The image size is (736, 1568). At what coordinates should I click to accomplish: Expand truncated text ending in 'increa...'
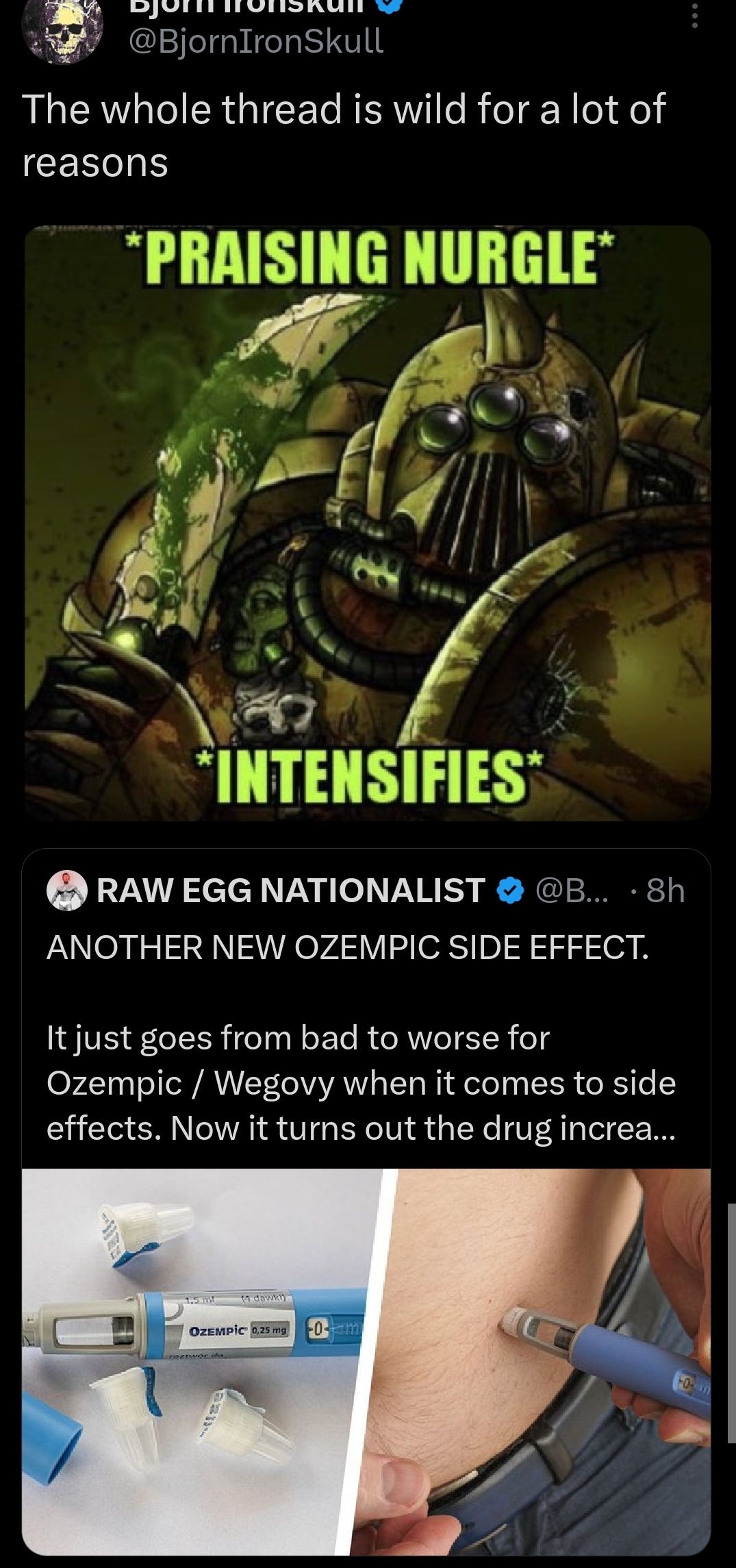[x=361, y=1082]
